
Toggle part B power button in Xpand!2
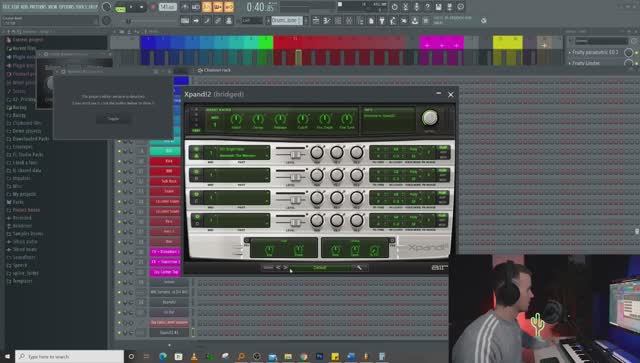click(197, 172)
